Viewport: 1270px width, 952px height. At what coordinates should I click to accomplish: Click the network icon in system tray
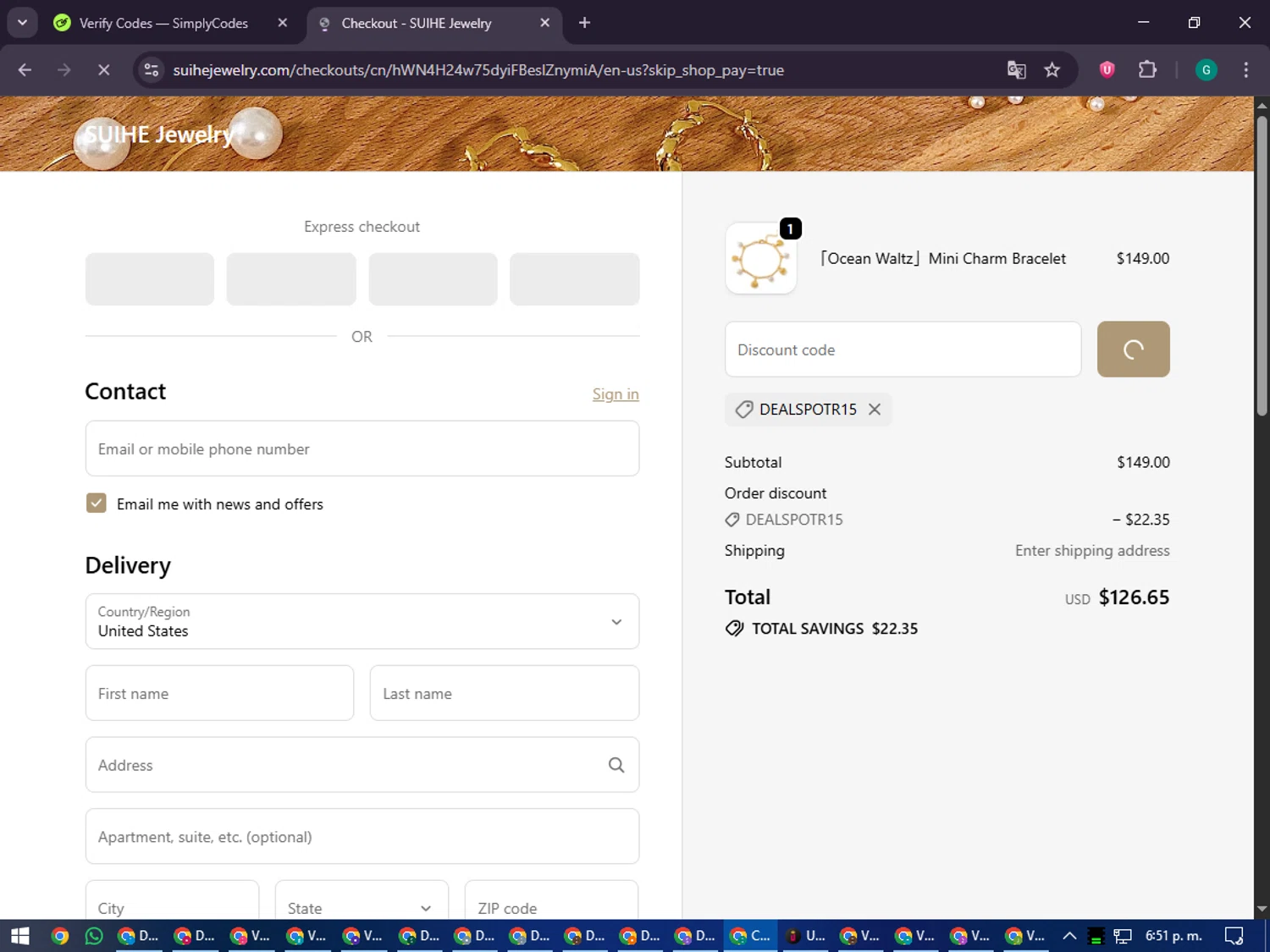tap(1123, 936)
